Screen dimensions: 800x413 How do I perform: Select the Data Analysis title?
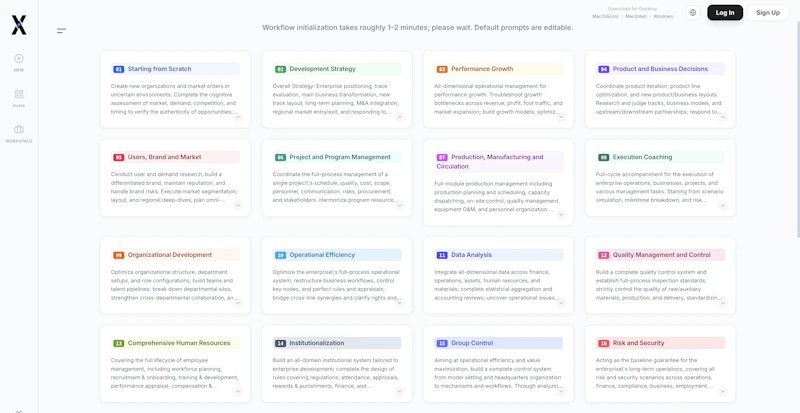tap(471, 255)
